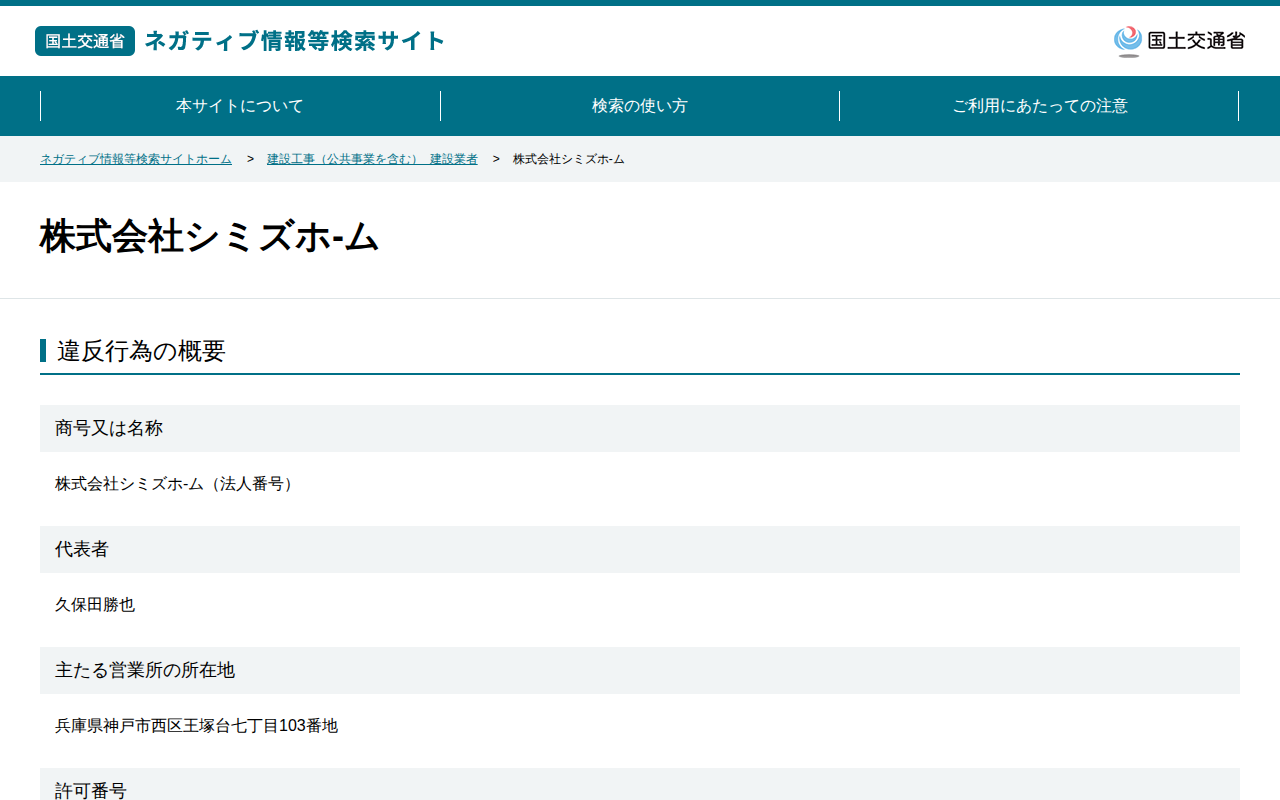Follow the ネガティブ情報等検索サイトホーム breadcrumb link

click(x=136, y=159)
